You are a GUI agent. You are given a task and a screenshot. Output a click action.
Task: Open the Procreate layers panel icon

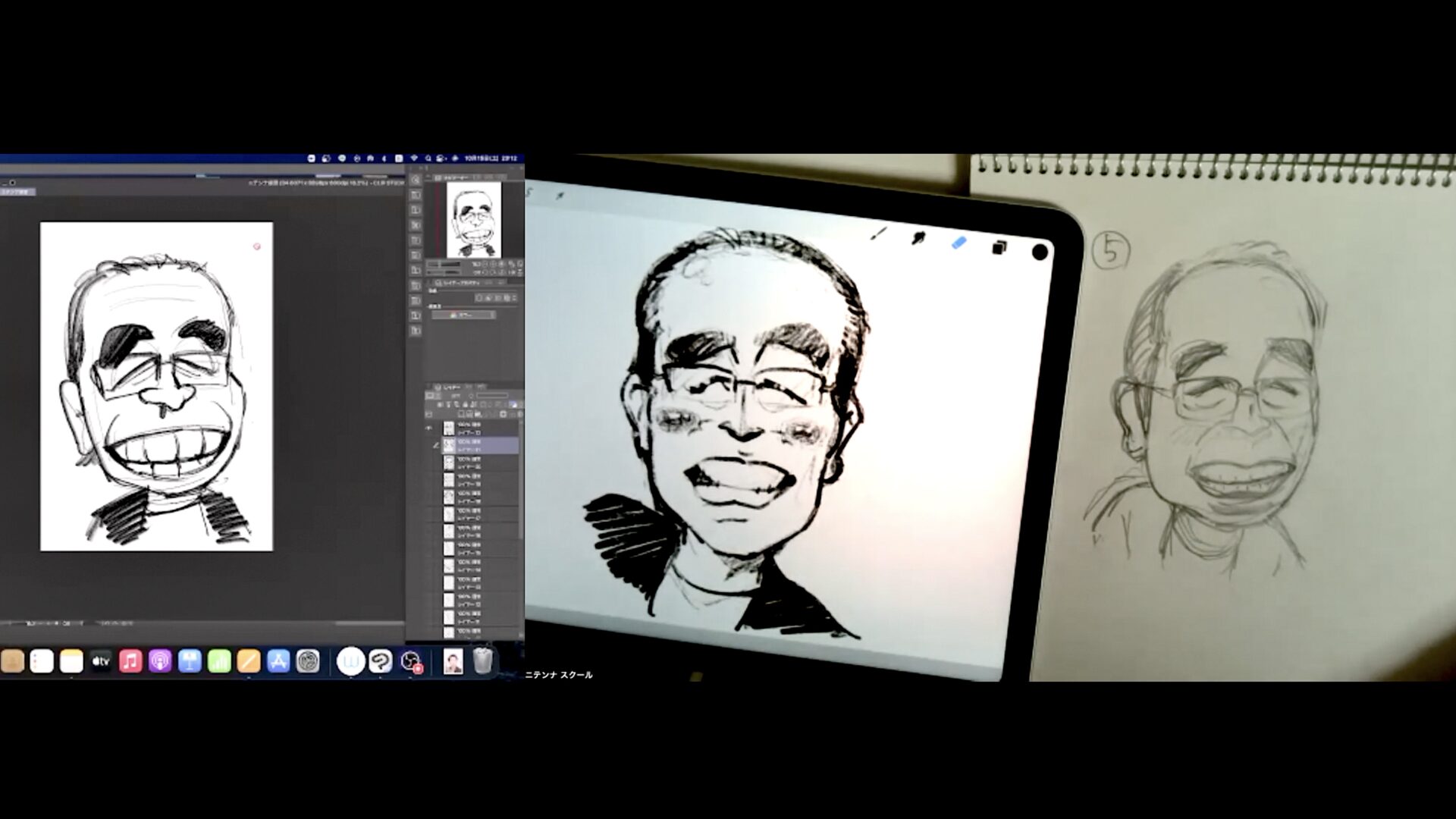[x=999, y=247]
